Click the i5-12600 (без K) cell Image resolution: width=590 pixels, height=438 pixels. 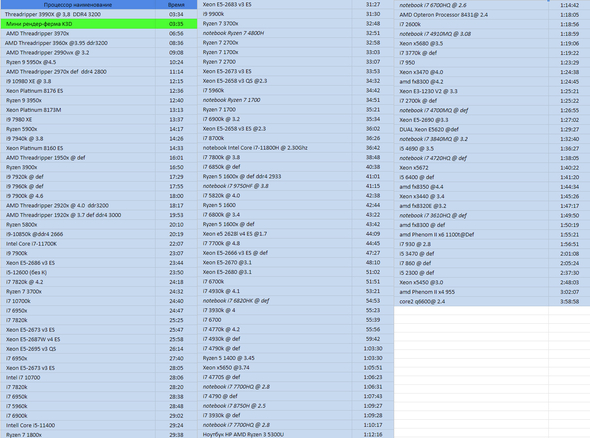tap(78, 272)
